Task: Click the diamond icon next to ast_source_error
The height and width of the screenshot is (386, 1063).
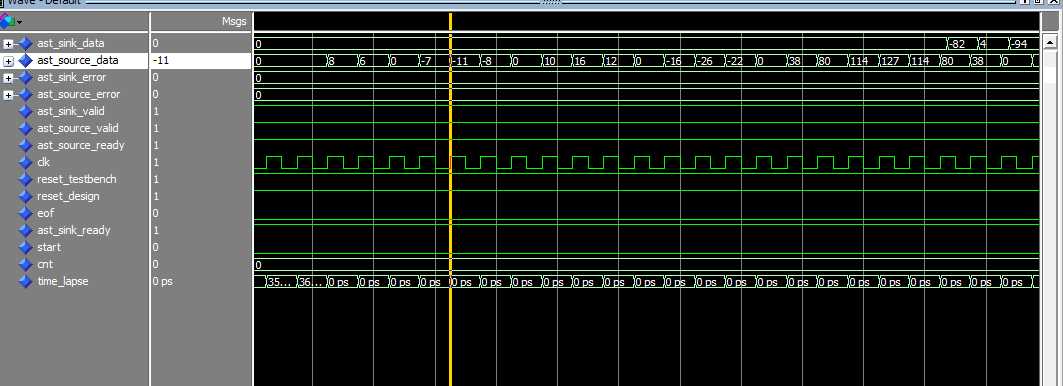Action: 26,94
